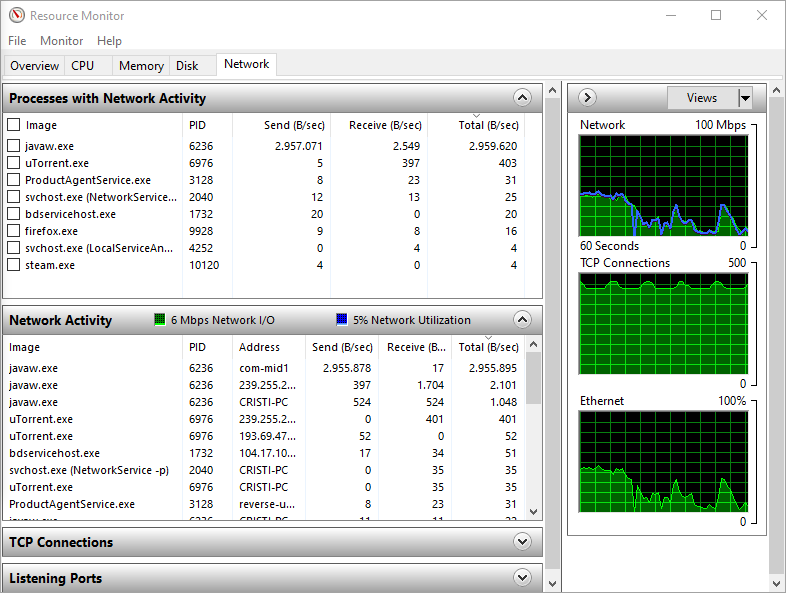Check the svchost.exe (NetworkService) checkbox
The width and height of the screenshot is (786, 593).
(14, 197)
